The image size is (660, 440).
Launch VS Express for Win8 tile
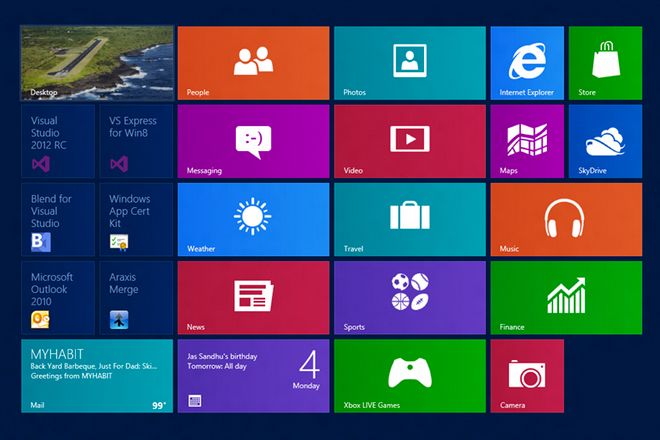click(x=136, y=141)
